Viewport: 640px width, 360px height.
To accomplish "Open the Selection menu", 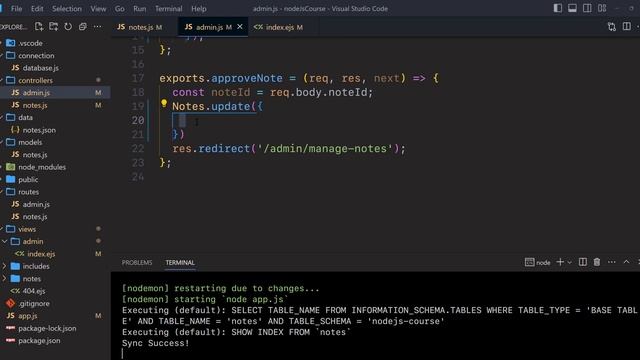I will point(67,9).
